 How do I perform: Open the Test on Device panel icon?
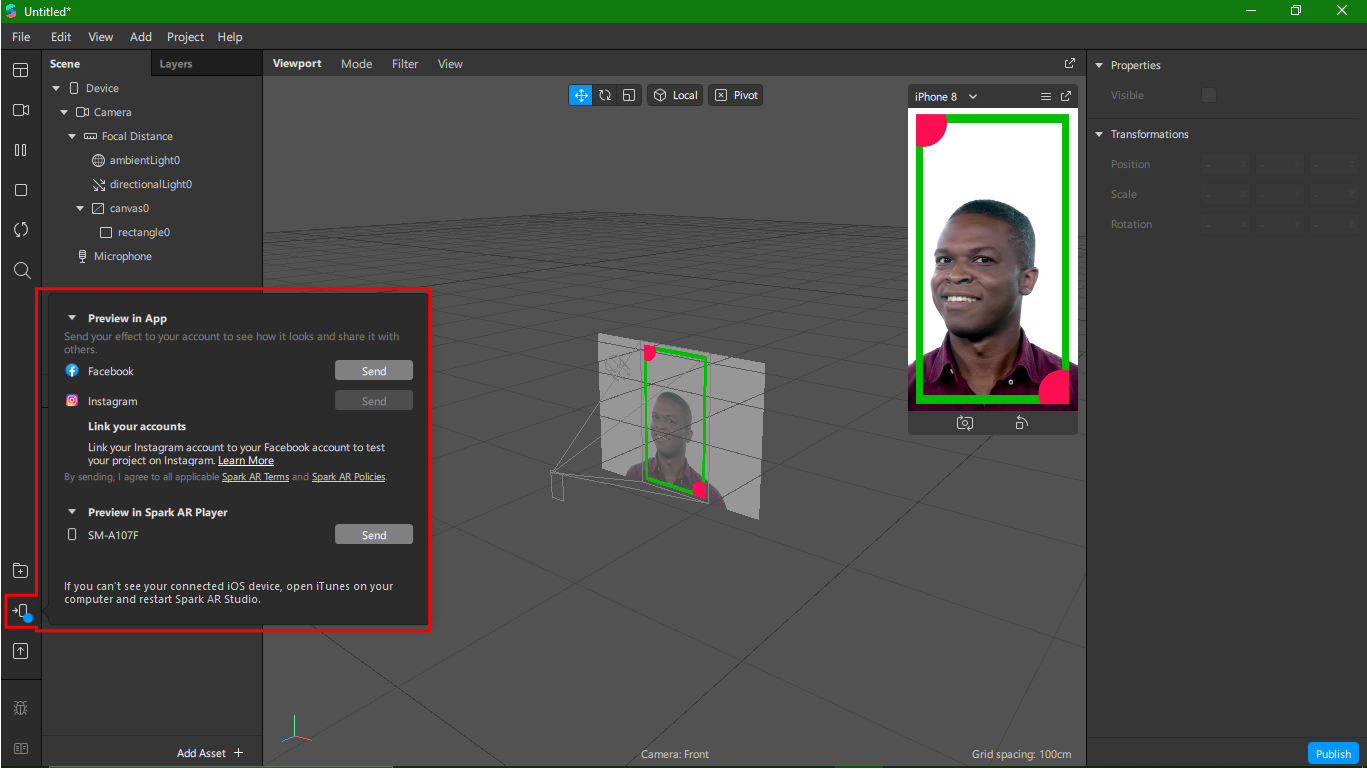click(20, 613)
